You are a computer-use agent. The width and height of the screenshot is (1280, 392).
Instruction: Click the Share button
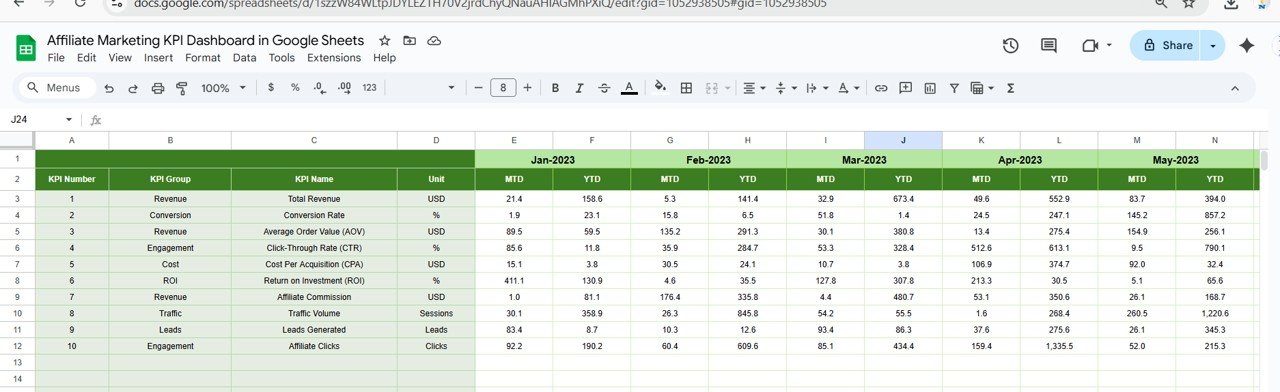click(x=1166, y=46)
